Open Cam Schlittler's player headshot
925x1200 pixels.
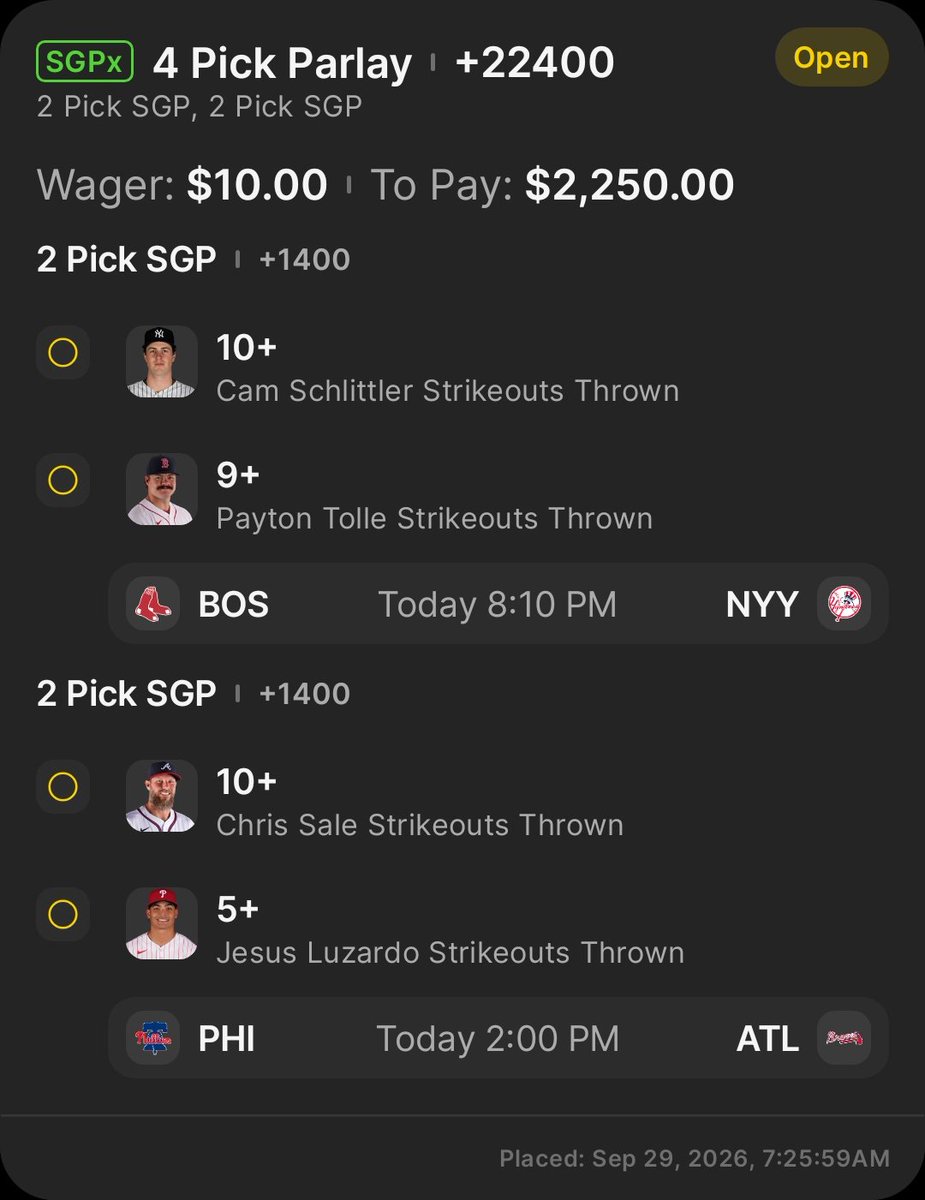tap(161, 361)
